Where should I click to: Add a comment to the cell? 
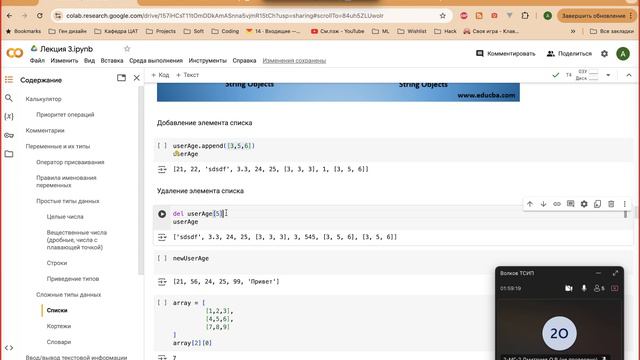tap(571, 204)
